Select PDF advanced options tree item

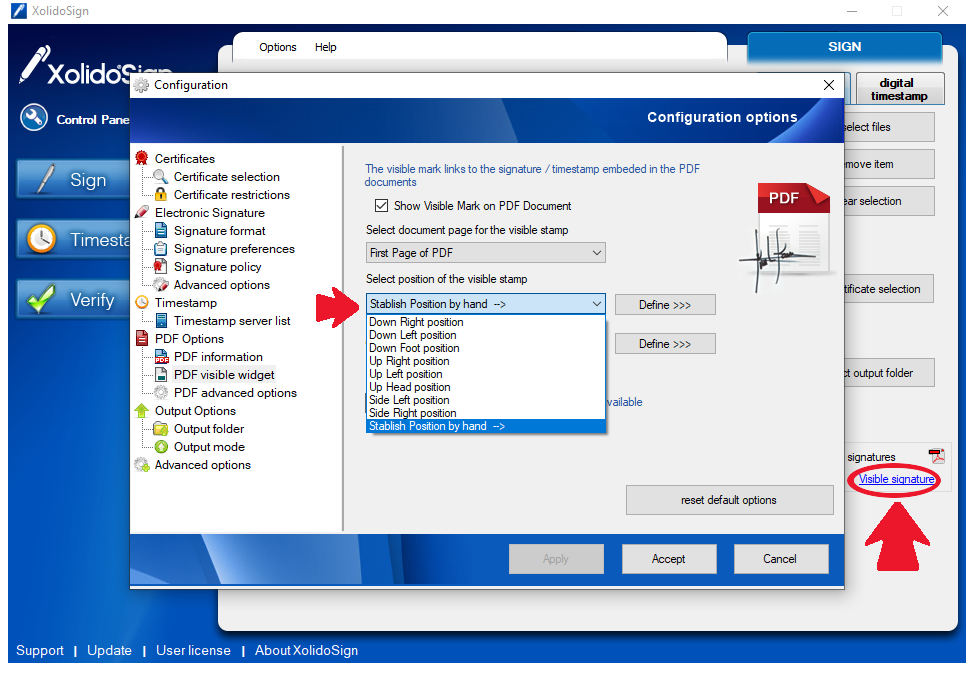point(235,393)
